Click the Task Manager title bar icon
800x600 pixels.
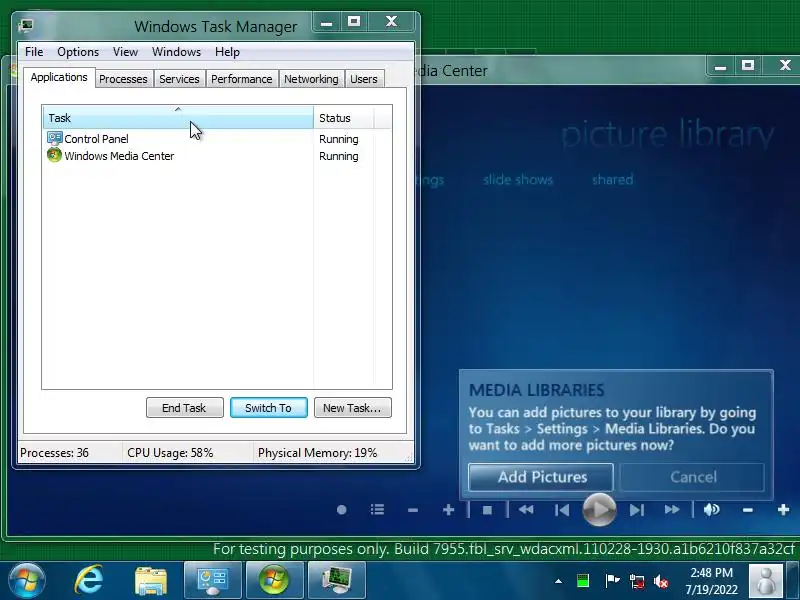pos(26,25)
